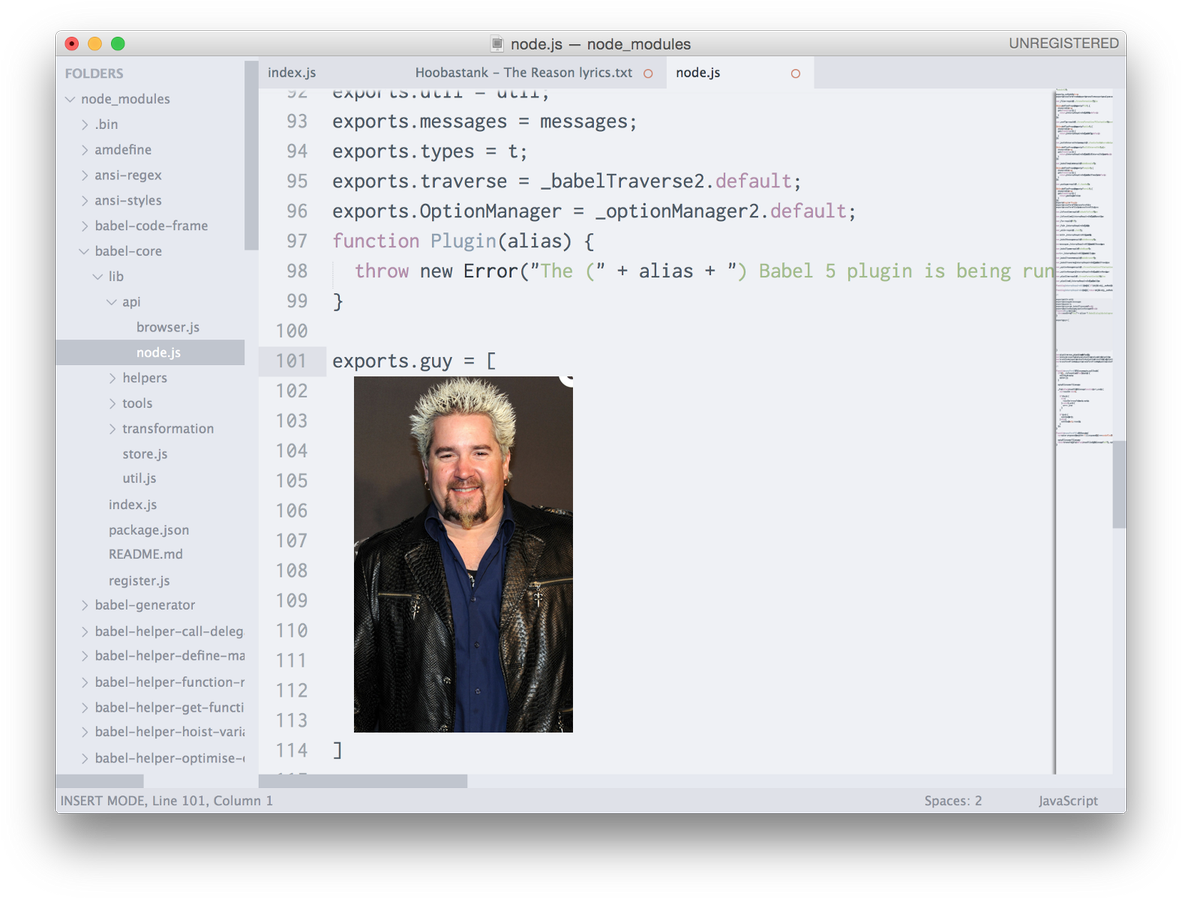Close the unsaved node.js tab
Image resolution: width=1181 pixels, height=898 pixels.
795,73
